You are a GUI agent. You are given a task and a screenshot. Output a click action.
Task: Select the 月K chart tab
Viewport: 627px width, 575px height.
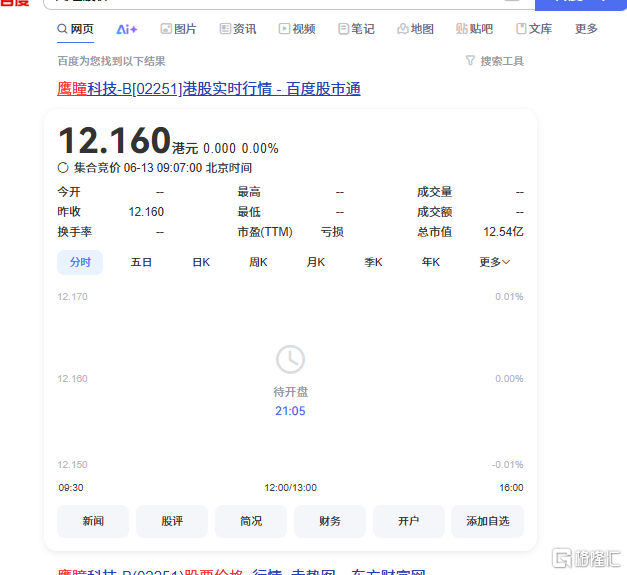(316, 262)
